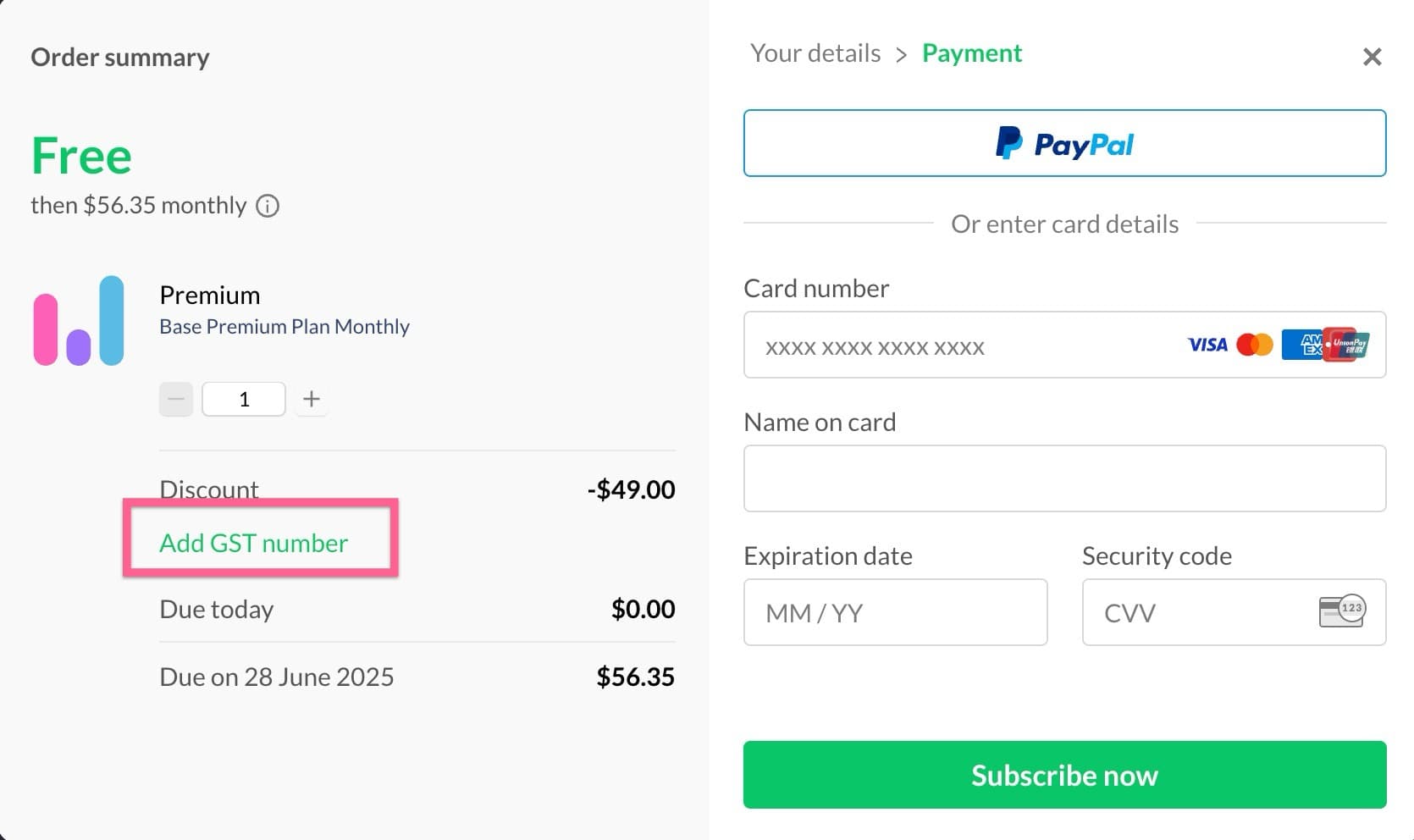Click the Name on card field
Image resolution: width=1414 pixels, height=840 pixels.
pyautogui.click(x=1064, y=478)
